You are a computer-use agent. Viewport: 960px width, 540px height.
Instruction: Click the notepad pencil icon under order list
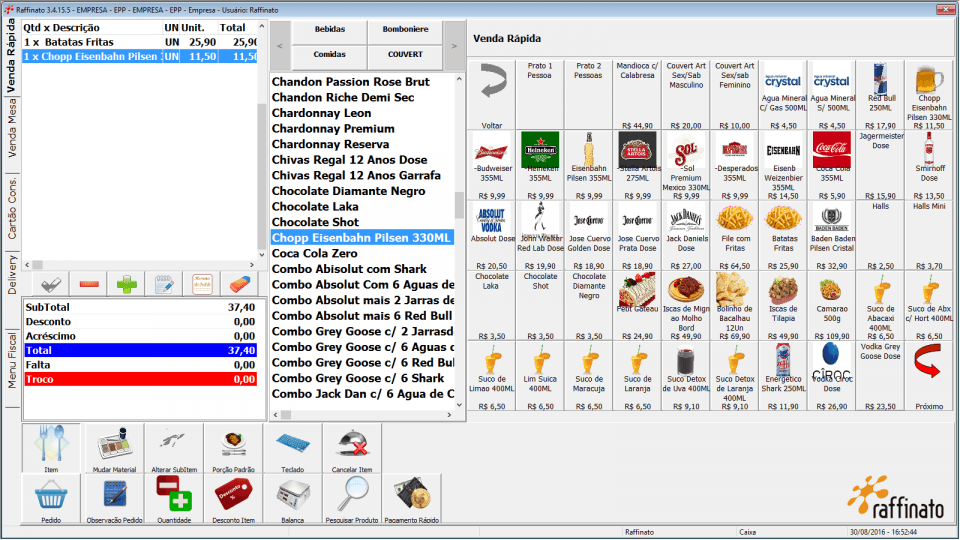164,284
